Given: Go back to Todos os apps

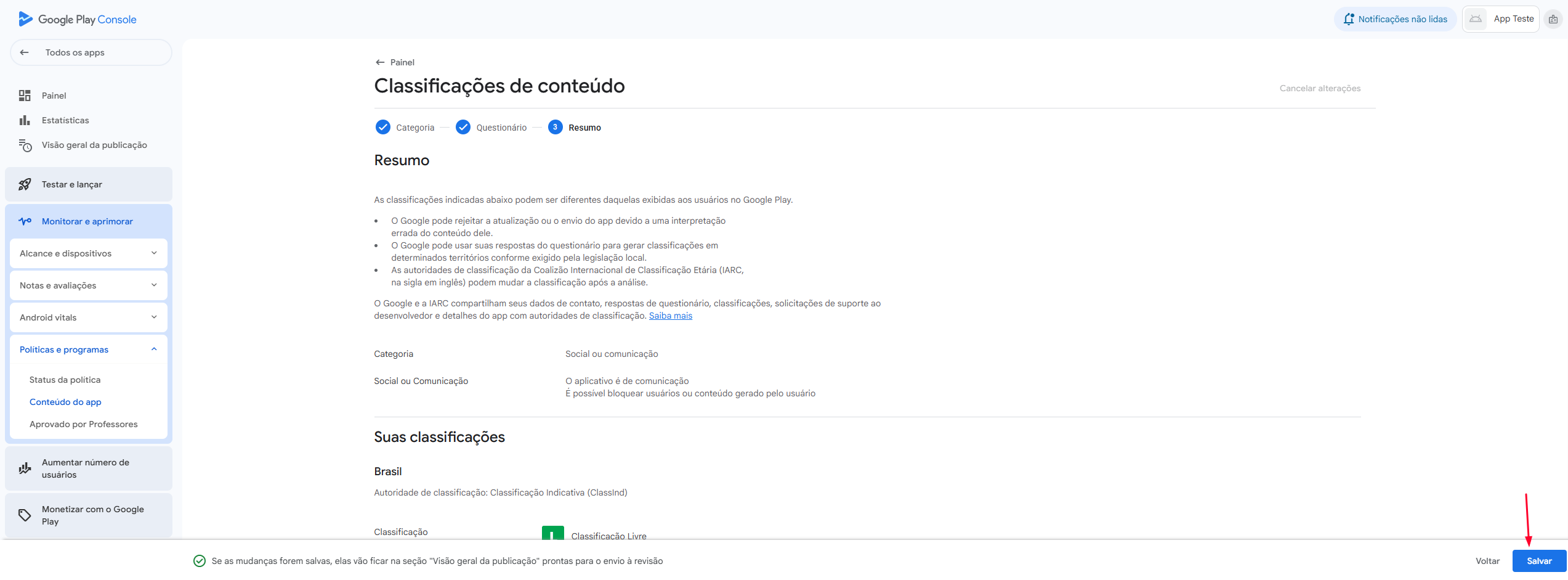Looking at the screenshot, I should pyautogui.click(x=75, y=52).
